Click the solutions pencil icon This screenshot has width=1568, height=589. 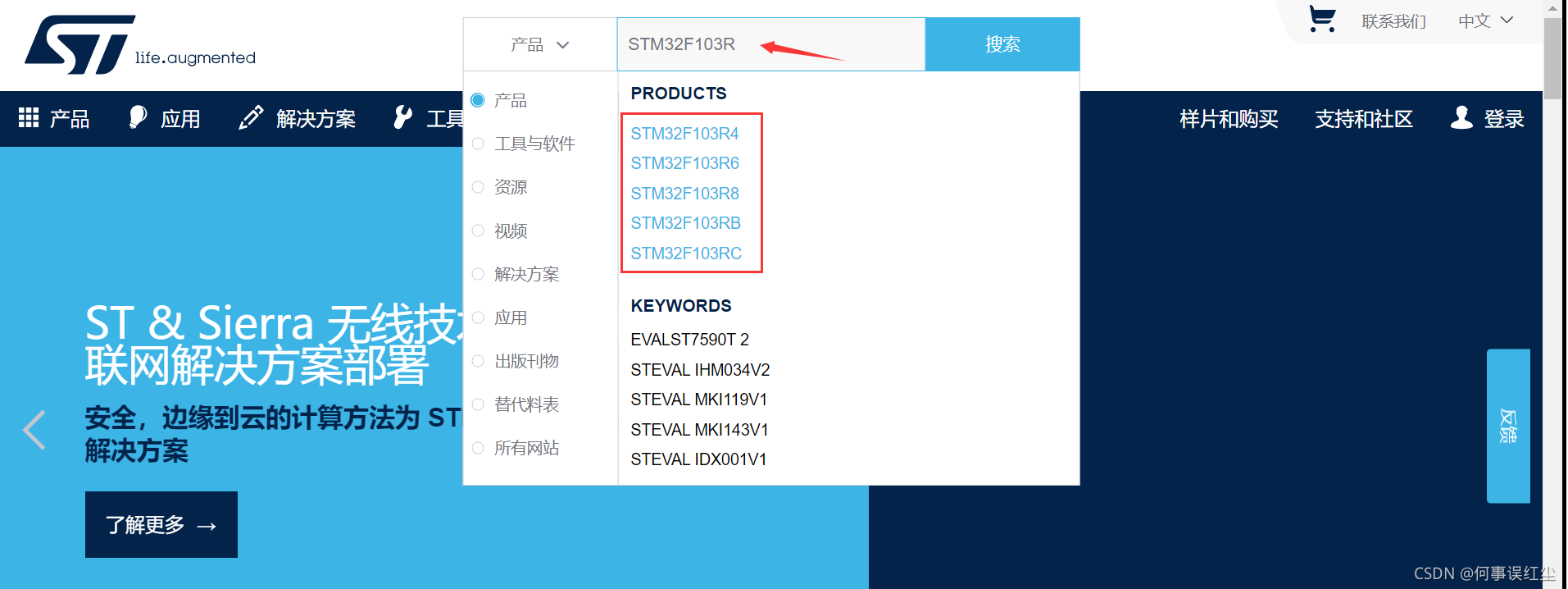(251, 117)
